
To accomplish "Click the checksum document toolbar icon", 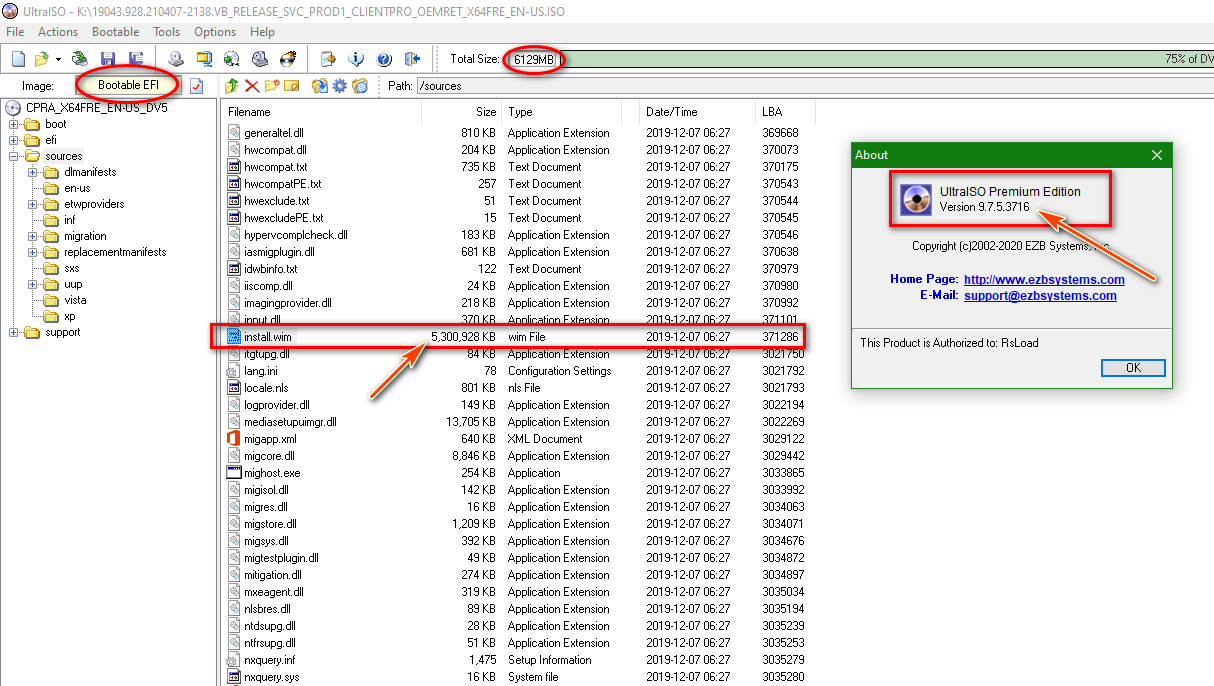I will point(328,59).
